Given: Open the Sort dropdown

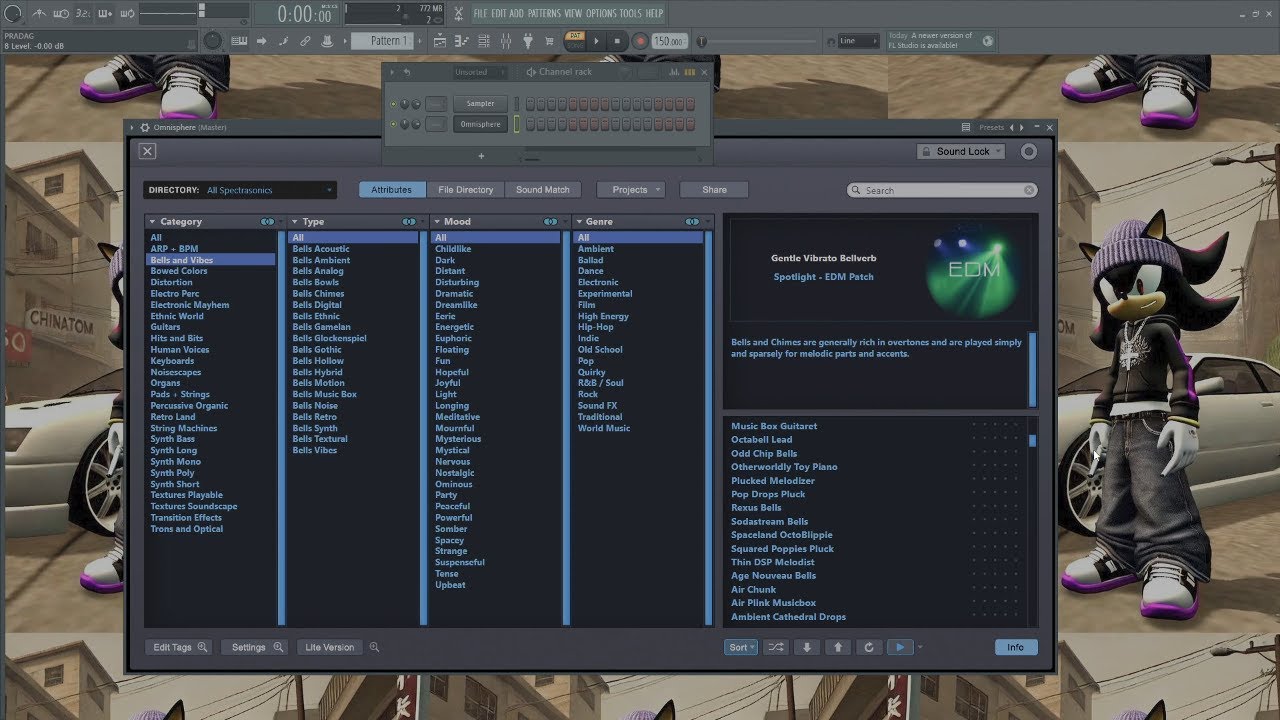Looking at the screenshot, I should (740, 647).
